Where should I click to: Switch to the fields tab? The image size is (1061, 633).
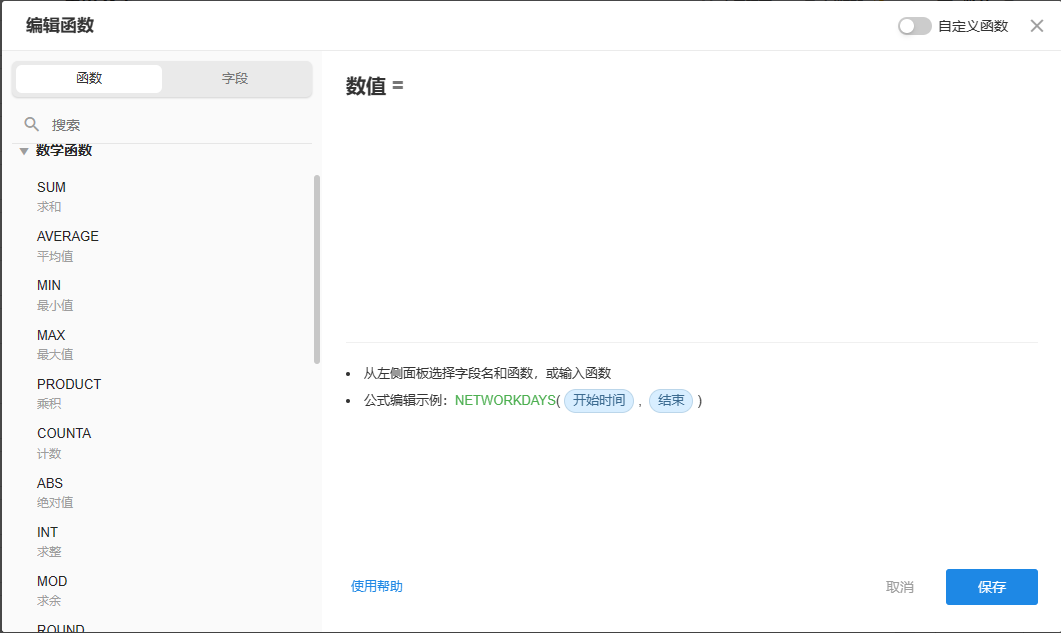pos(235,78)
